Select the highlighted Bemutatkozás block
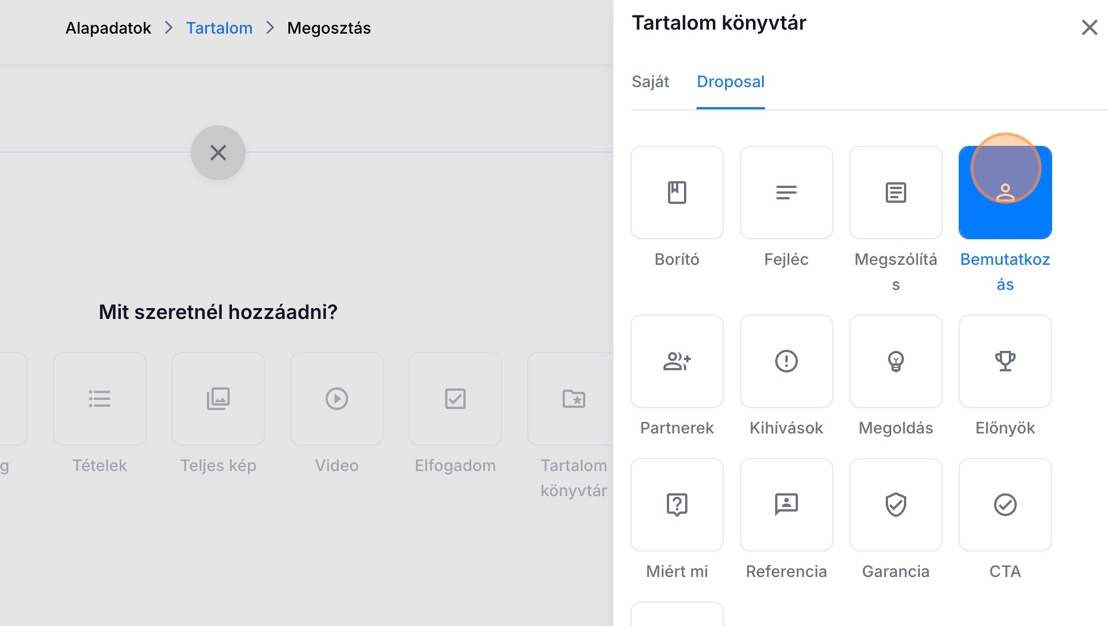 pyautogui.click(x=1004, y=193)
